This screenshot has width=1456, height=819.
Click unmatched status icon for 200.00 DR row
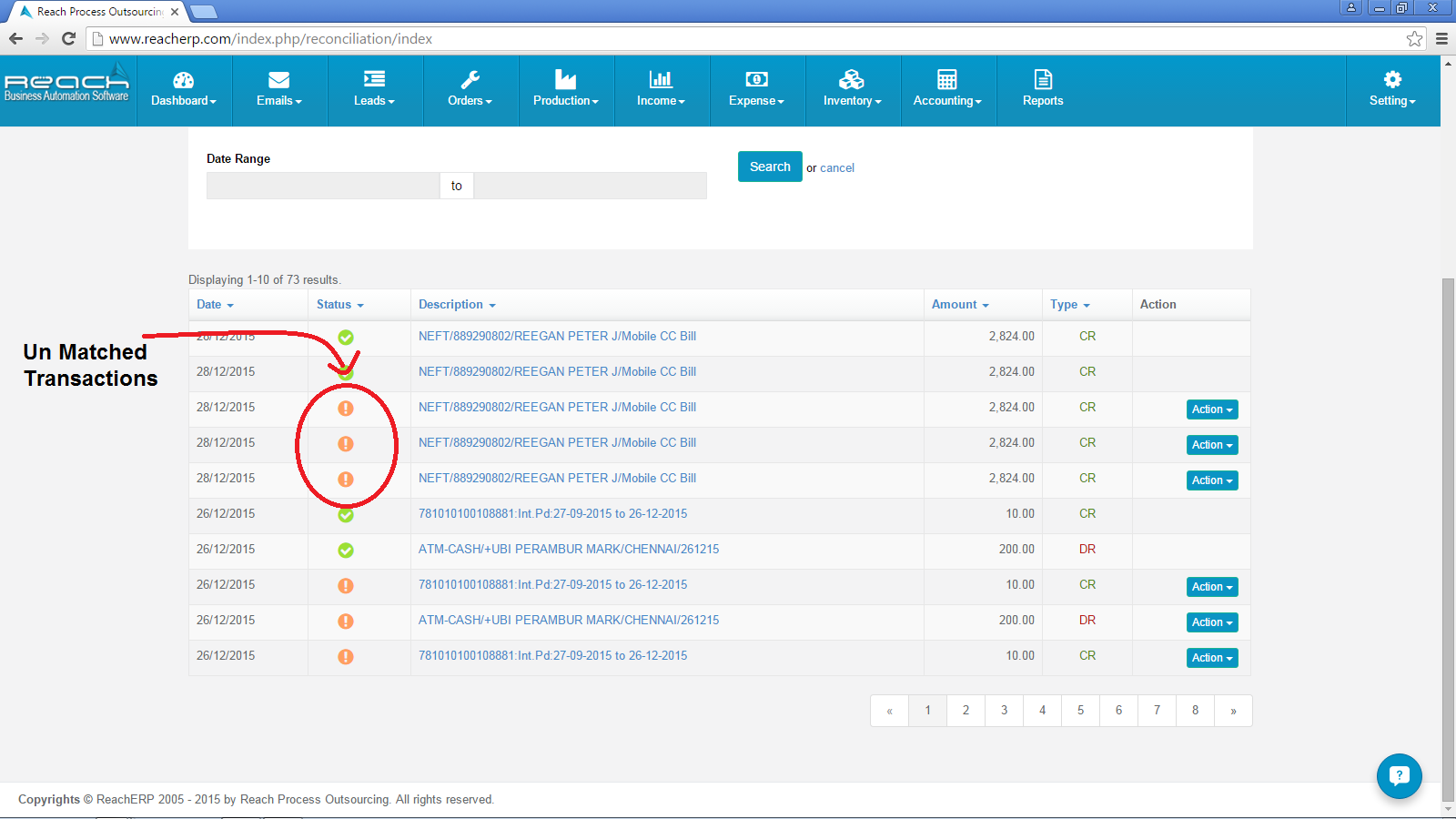(346, 622)
